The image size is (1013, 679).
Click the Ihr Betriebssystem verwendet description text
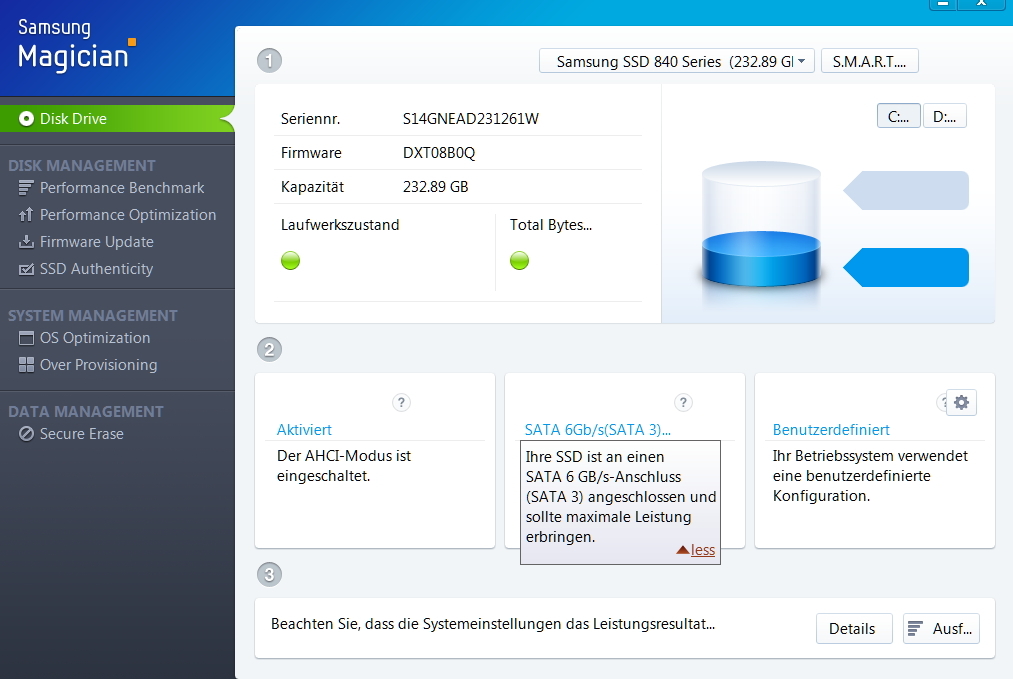click(870, 476)
